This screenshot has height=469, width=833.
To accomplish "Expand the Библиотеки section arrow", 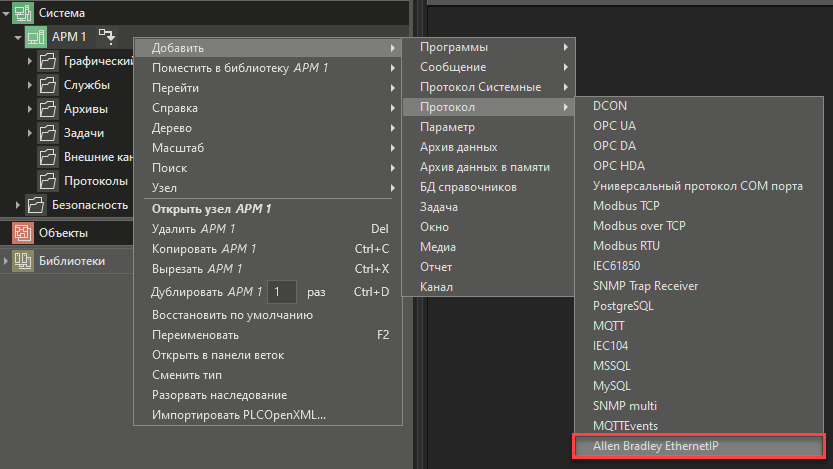I will (6, 261).
